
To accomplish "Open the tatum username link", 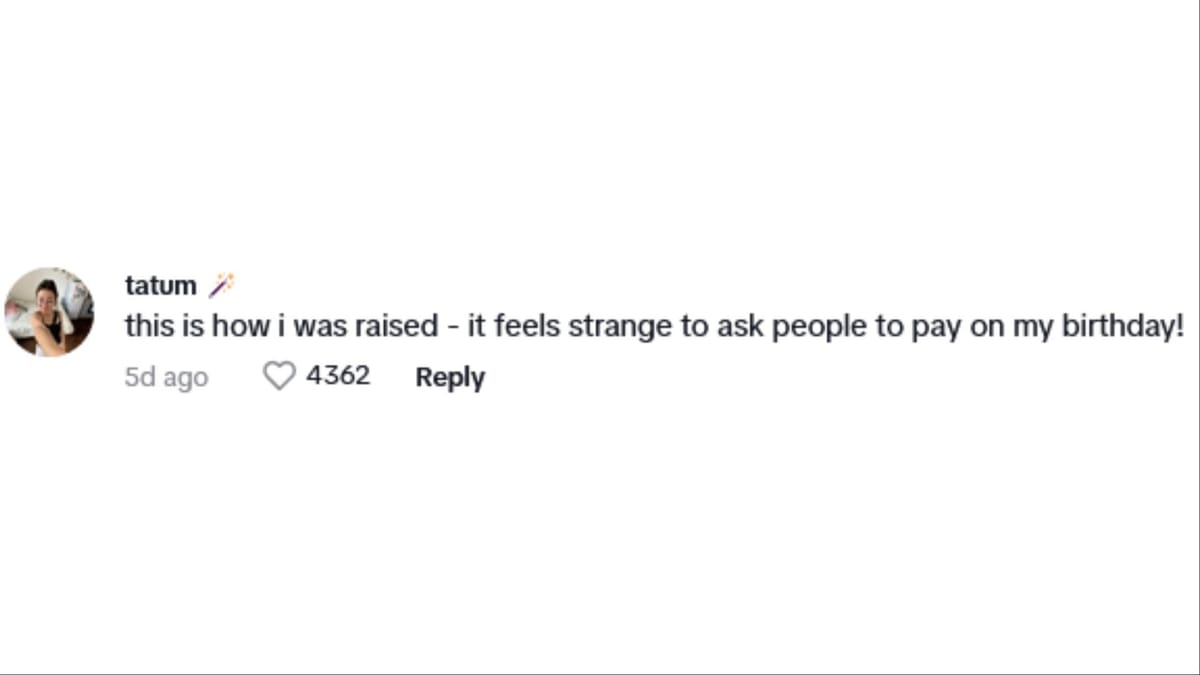I will [160, 285].
